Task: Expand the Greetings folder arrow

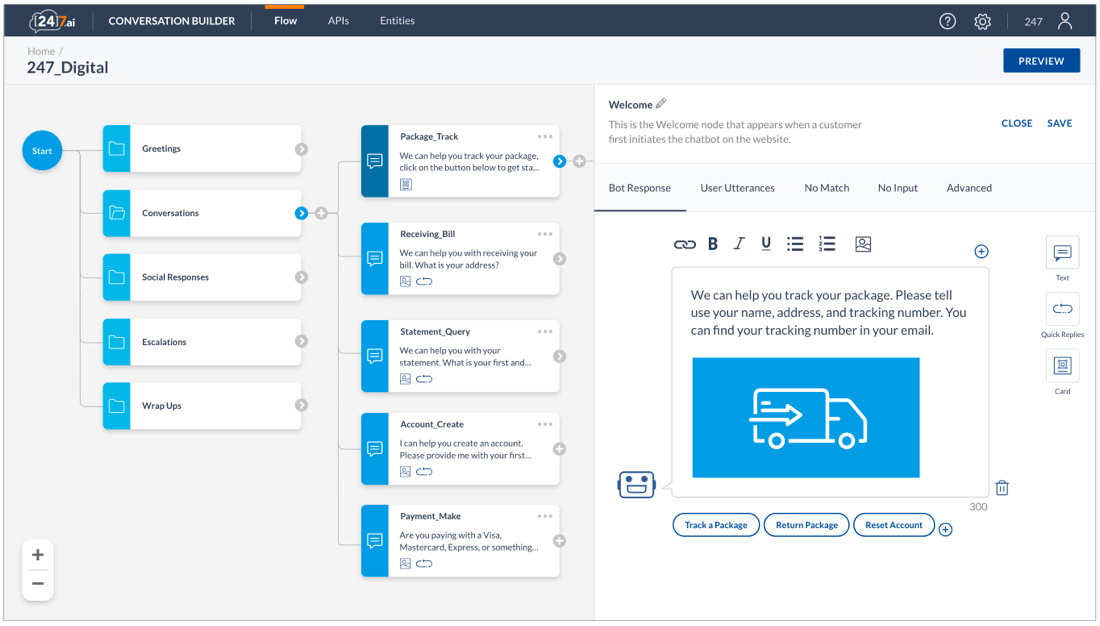Action: [301, 149]
